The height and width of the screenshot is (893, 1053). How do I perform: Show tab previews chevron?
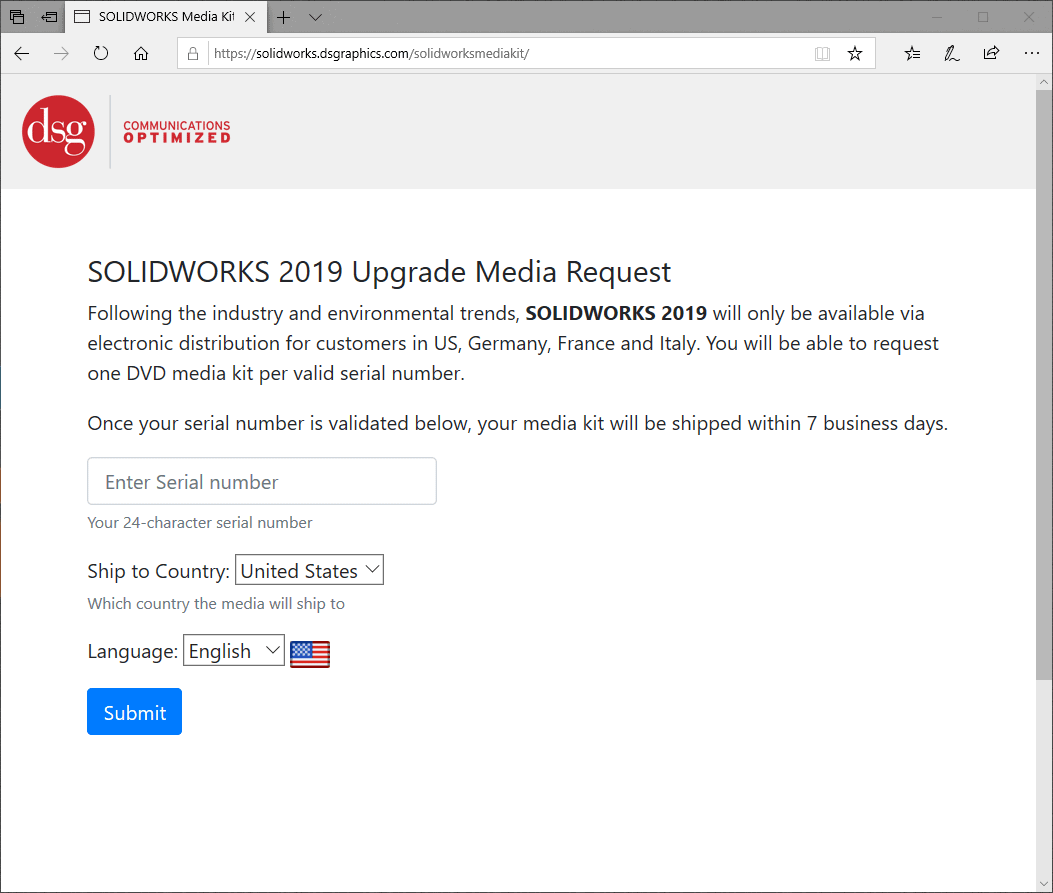(x=315, y=17)
